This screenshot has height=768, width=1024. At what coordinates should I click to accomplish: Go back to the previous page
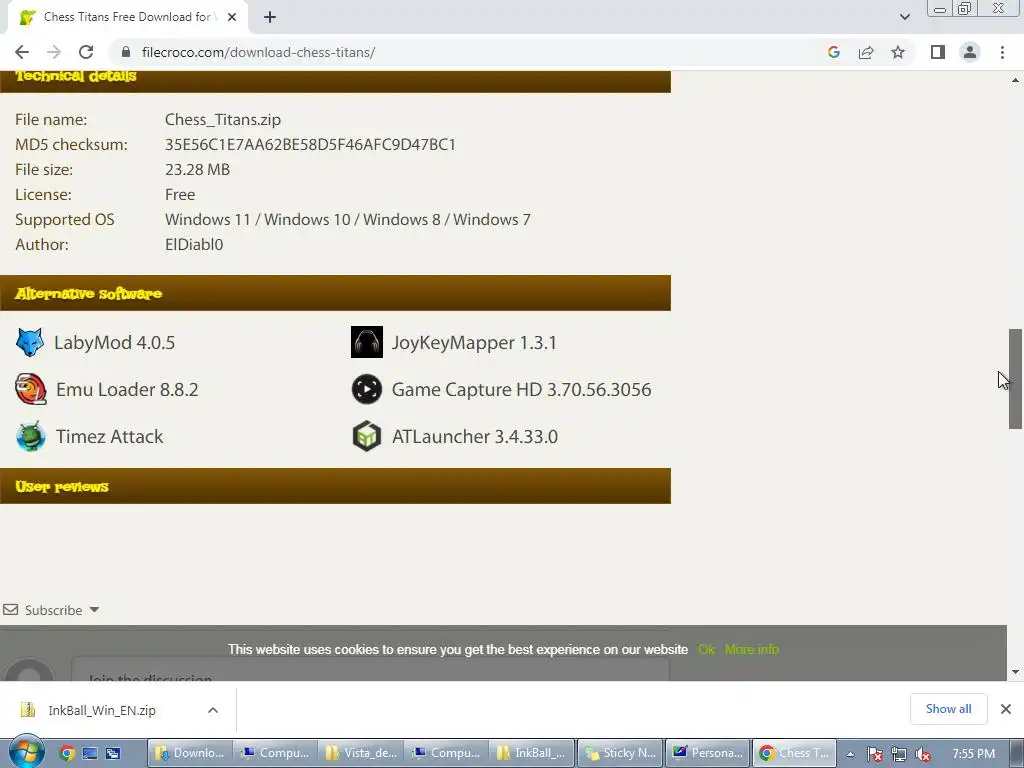(x=22, y=52)
